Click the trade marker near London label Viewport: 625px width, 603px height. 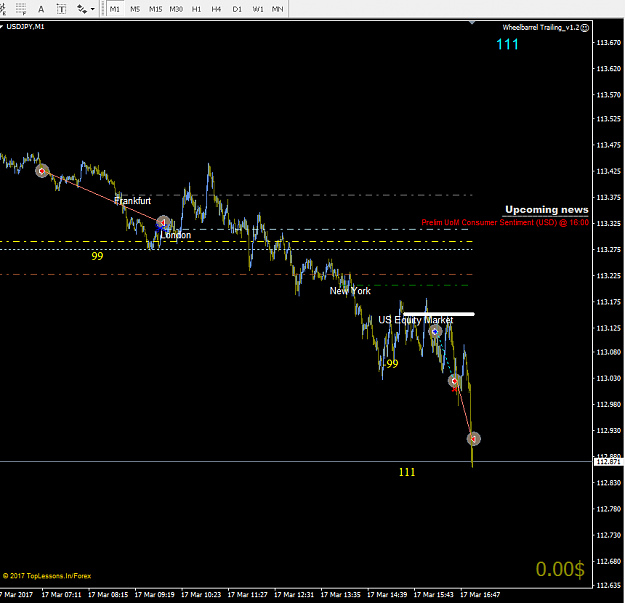point(163,222)
